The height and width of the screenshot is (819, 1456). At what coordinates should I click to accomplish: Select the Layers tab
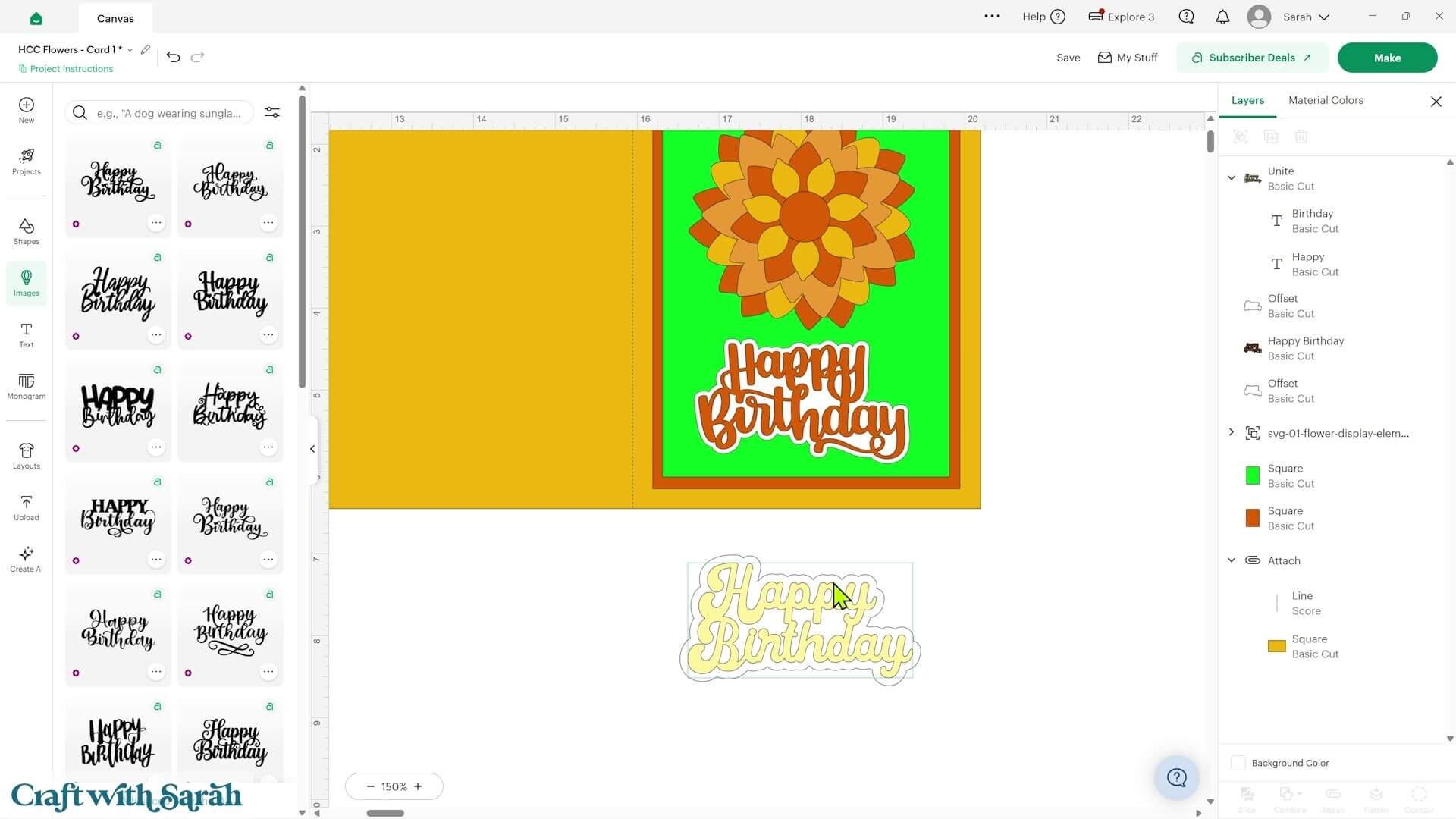pyautogui.click(x=1247, y=100)
